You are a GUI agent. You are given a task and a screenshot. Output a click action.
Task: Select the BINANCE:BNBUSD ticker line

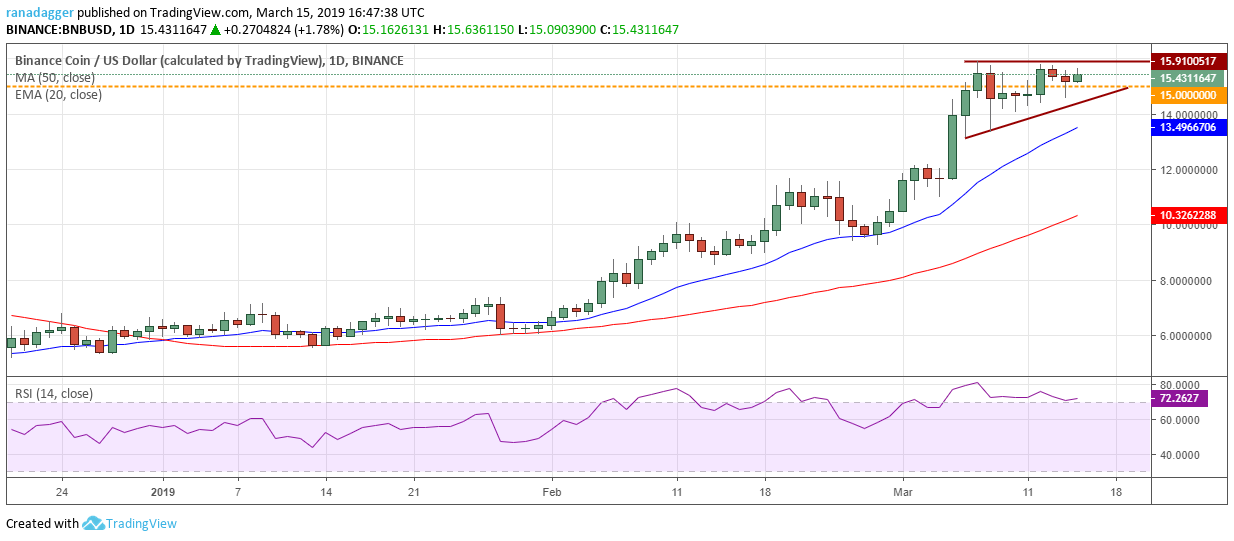[x=342, y=30]
